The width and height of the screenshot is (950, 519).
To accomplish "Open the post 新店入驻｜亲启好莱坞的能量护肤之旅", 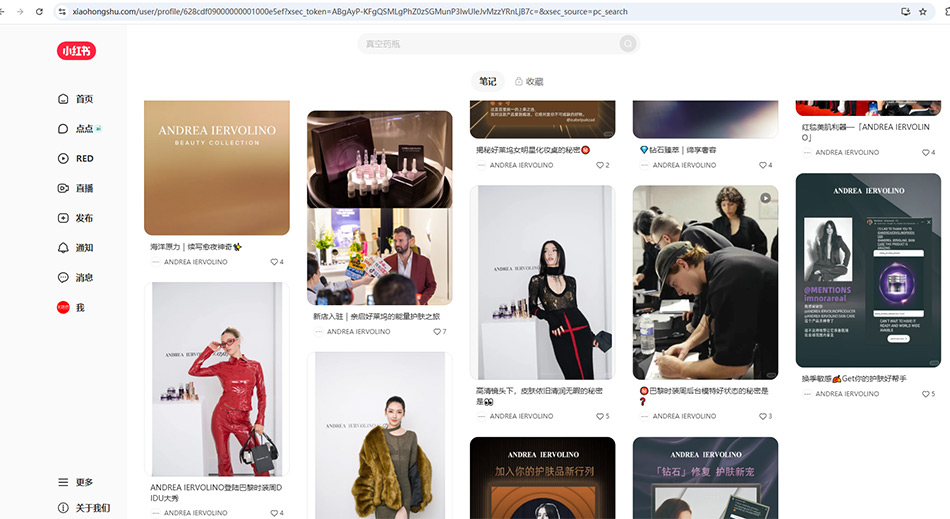I will (x=376, y=316).
